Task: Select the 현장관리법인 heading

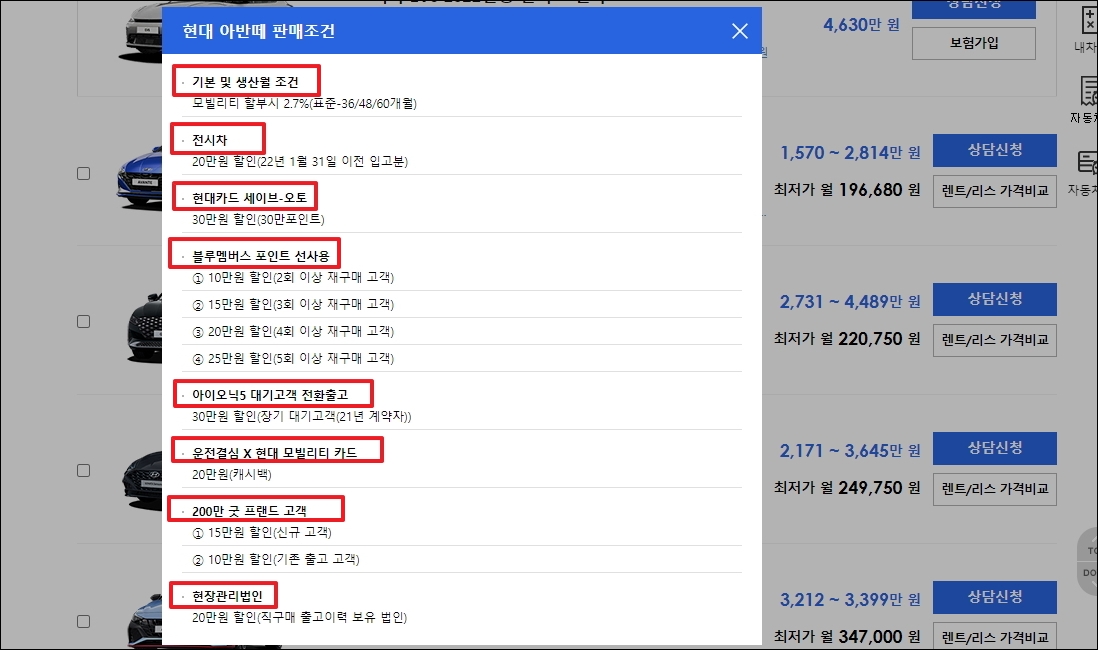Action: coord(227,596)
